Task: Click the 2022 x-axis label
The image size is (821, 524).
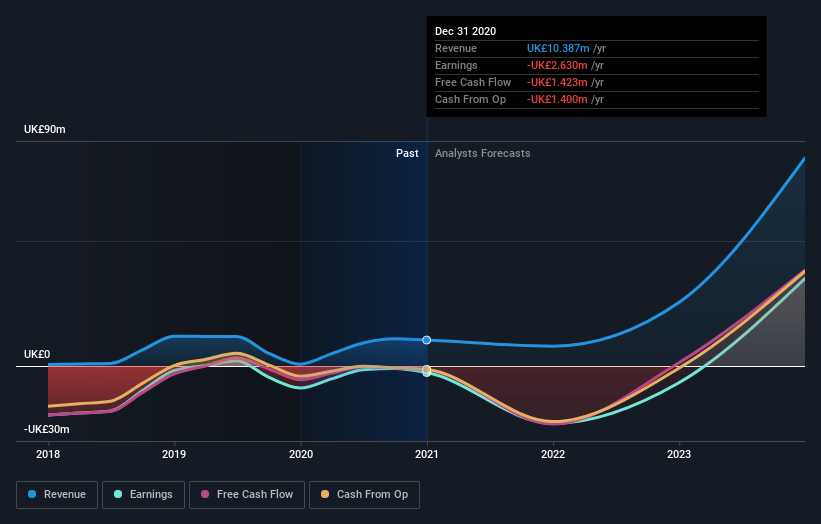Action: (x=553, y=454)
